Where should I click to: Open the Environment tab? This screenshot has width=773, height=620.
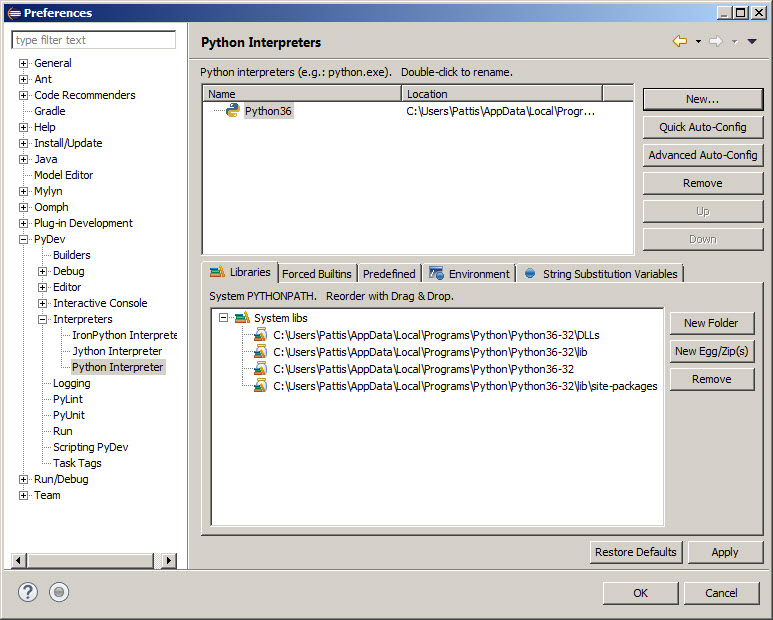coord(469,274)
